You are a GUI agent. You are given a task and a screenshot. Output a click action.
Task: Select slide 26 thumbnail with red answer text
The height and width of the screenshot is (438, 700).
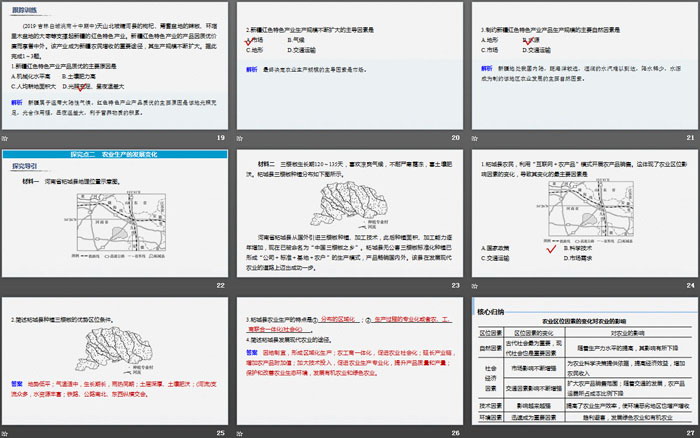click(350, 361)
